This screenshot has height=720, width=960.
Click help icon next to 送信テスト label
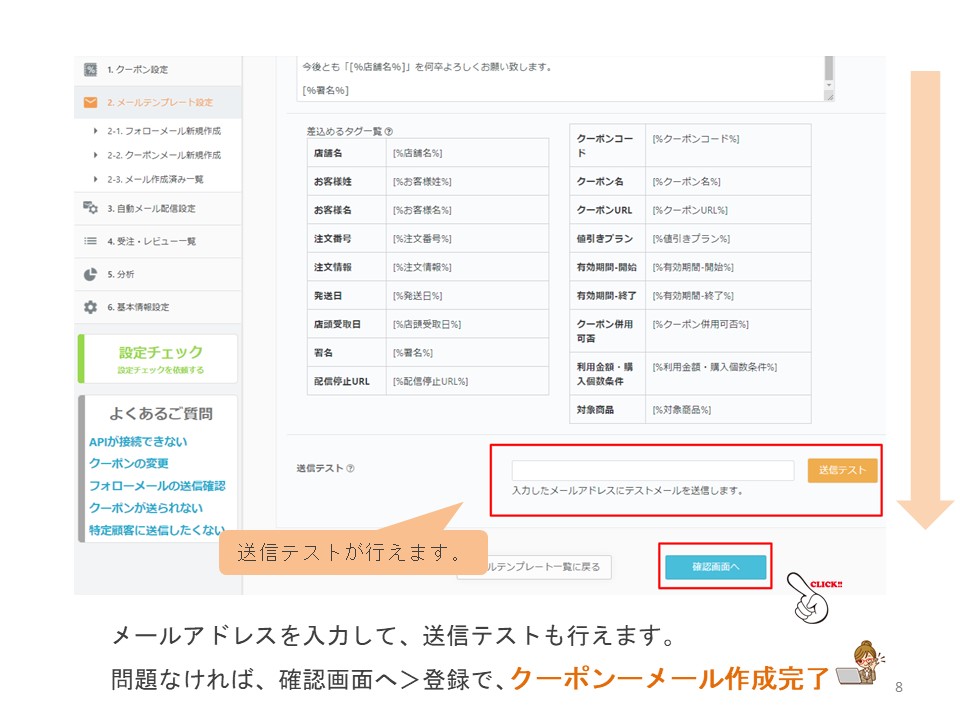(350, 469)
